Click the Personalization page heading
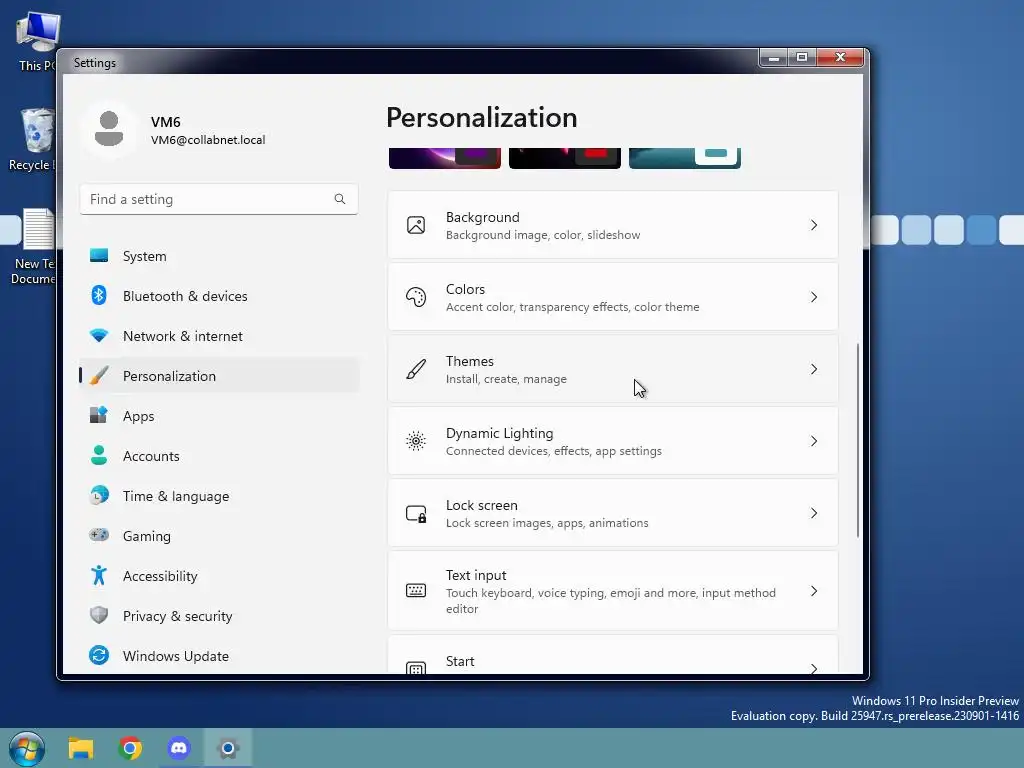The height and width of the screenshot is (768, 1024). coord(481,118)
